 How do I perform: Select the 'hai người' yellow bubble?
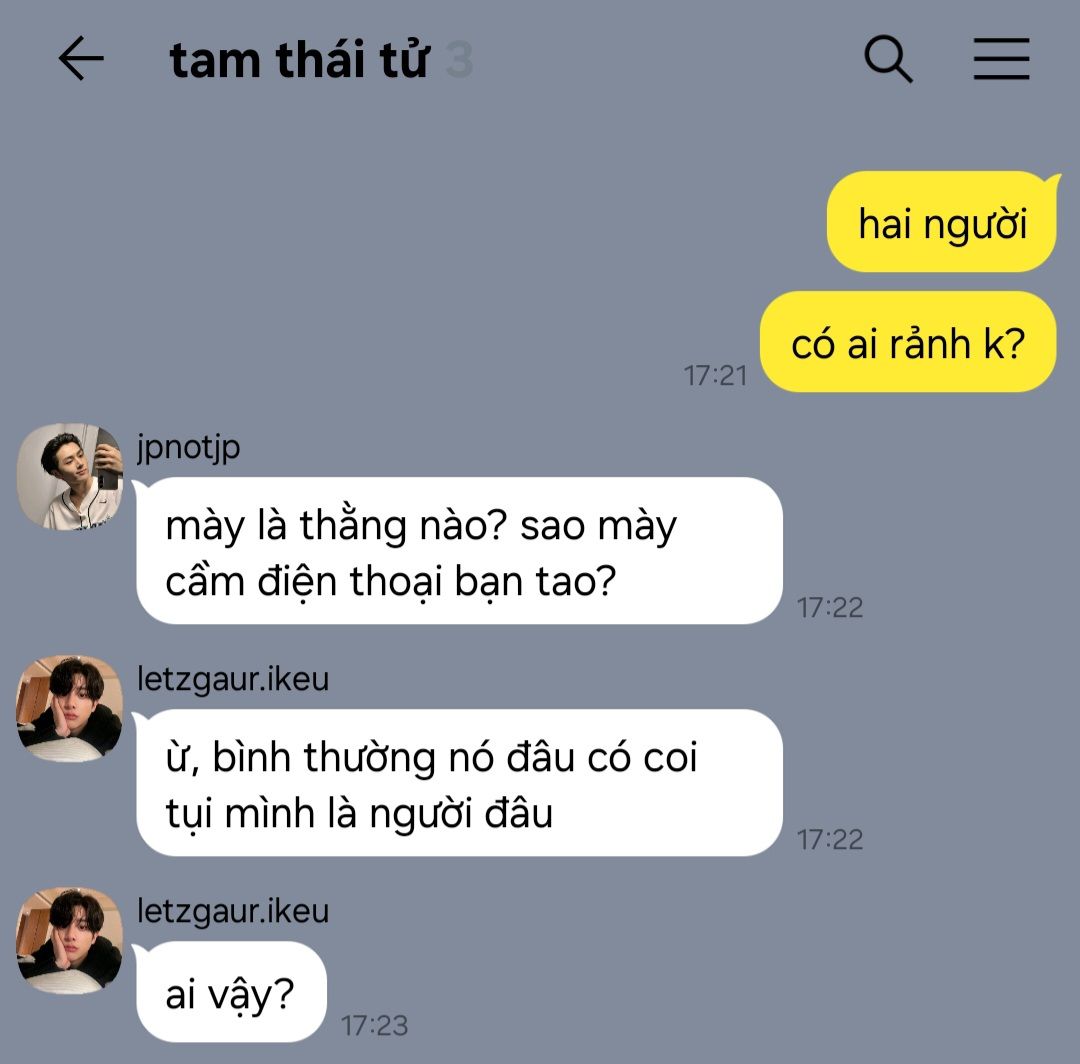tap(942, 222)
